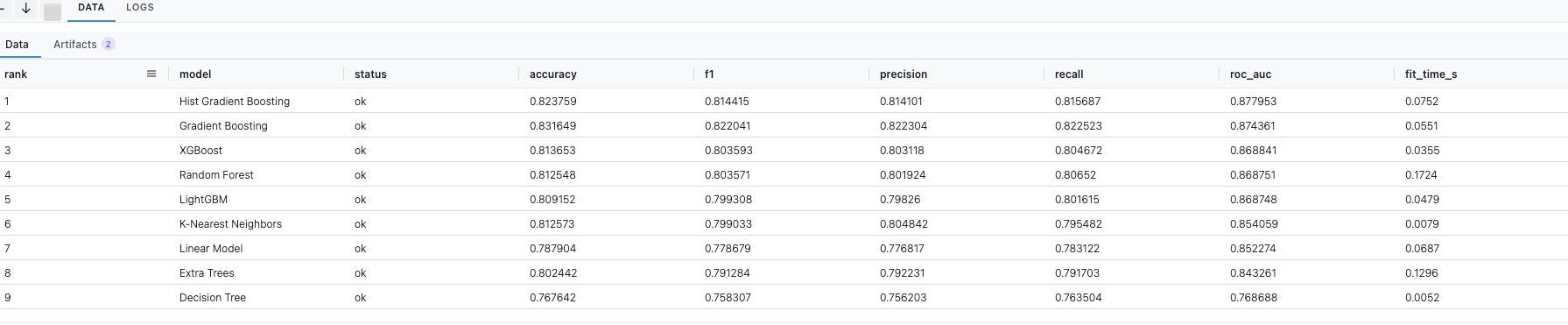Sort by the accuracy column header
1568x325 pixels.
553,74
